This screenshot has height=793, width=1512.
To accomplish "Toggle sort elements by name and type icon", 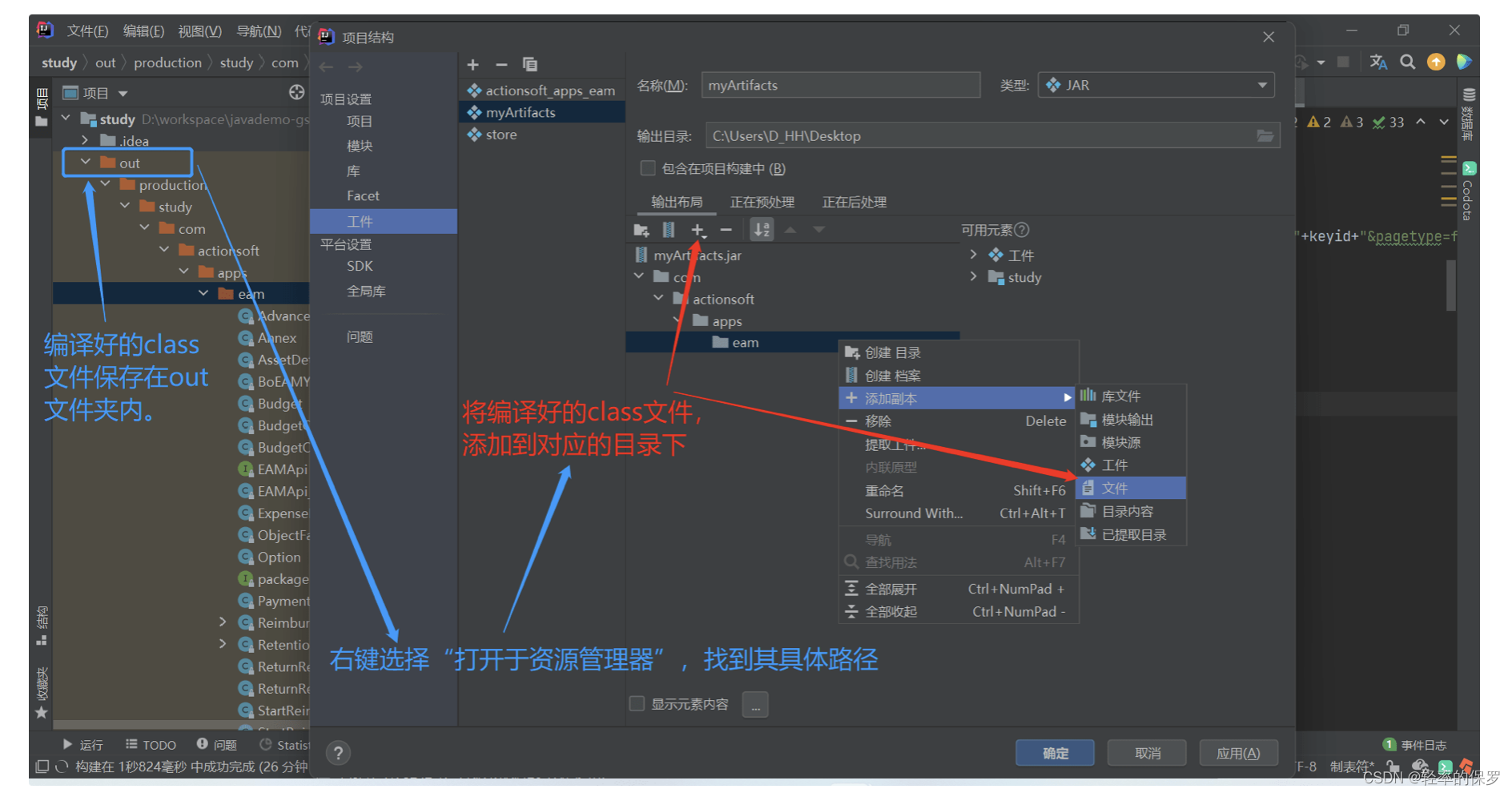I will 762,231.
